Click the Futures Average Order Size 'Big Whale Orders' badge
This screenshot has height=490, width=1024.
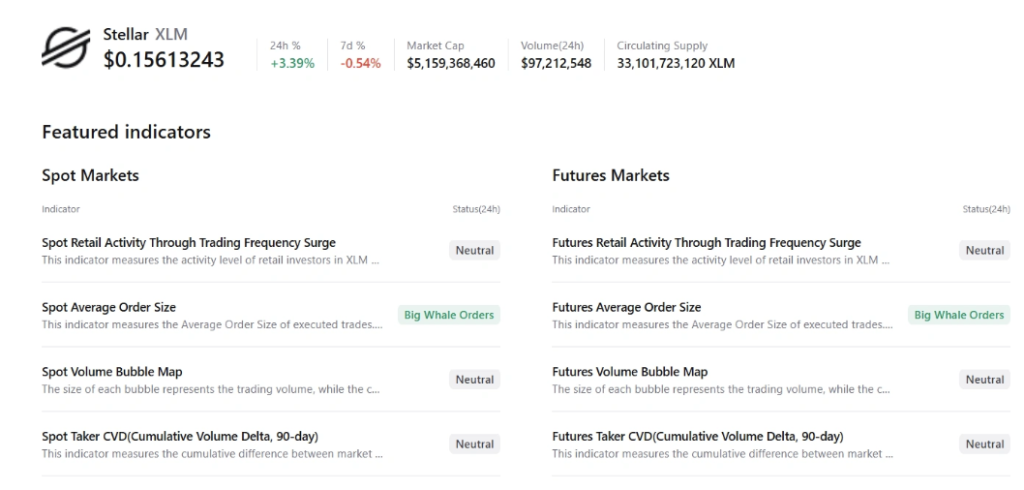point(959,315)
